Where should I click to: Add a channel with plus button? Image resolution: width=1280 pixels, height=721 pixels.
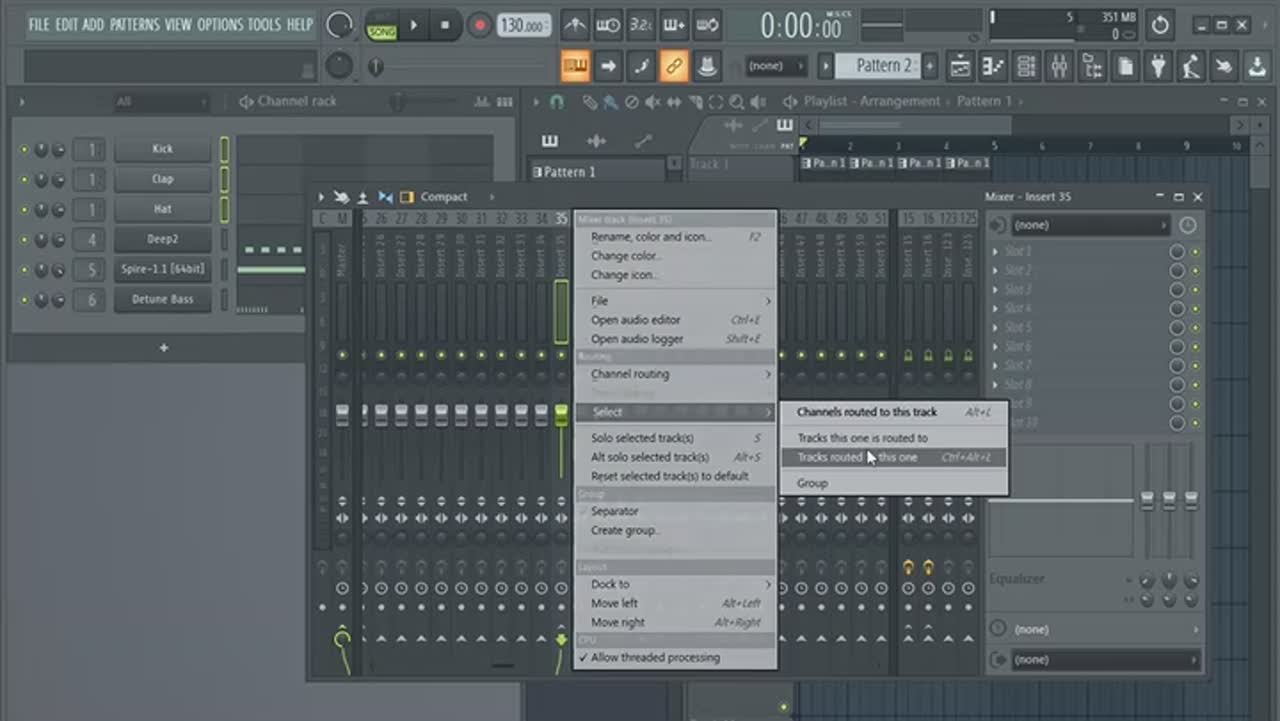click(x=164, y=348)
